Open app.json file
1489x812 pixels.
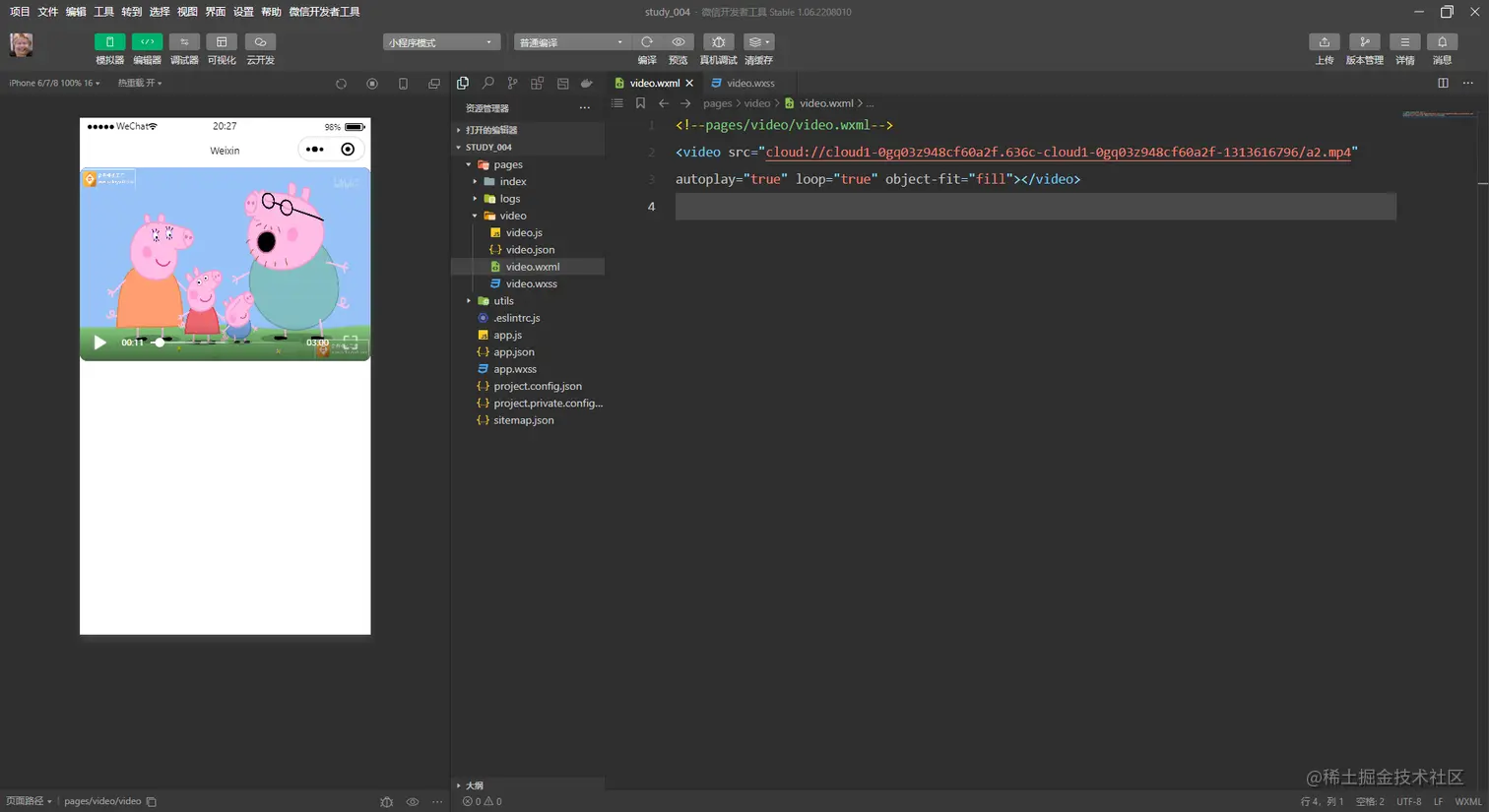click(x=528, y=352)
